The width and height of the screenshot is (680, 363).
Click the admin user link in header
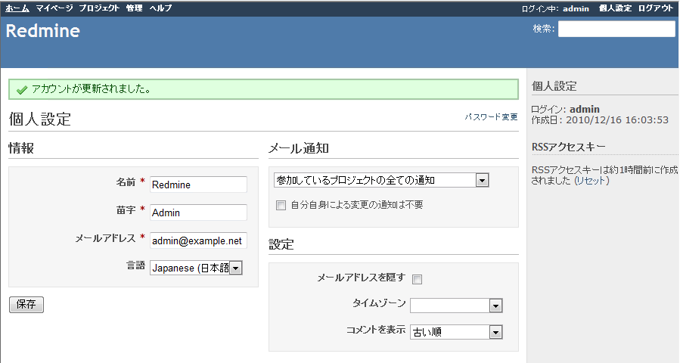click(x=576, y=9)
